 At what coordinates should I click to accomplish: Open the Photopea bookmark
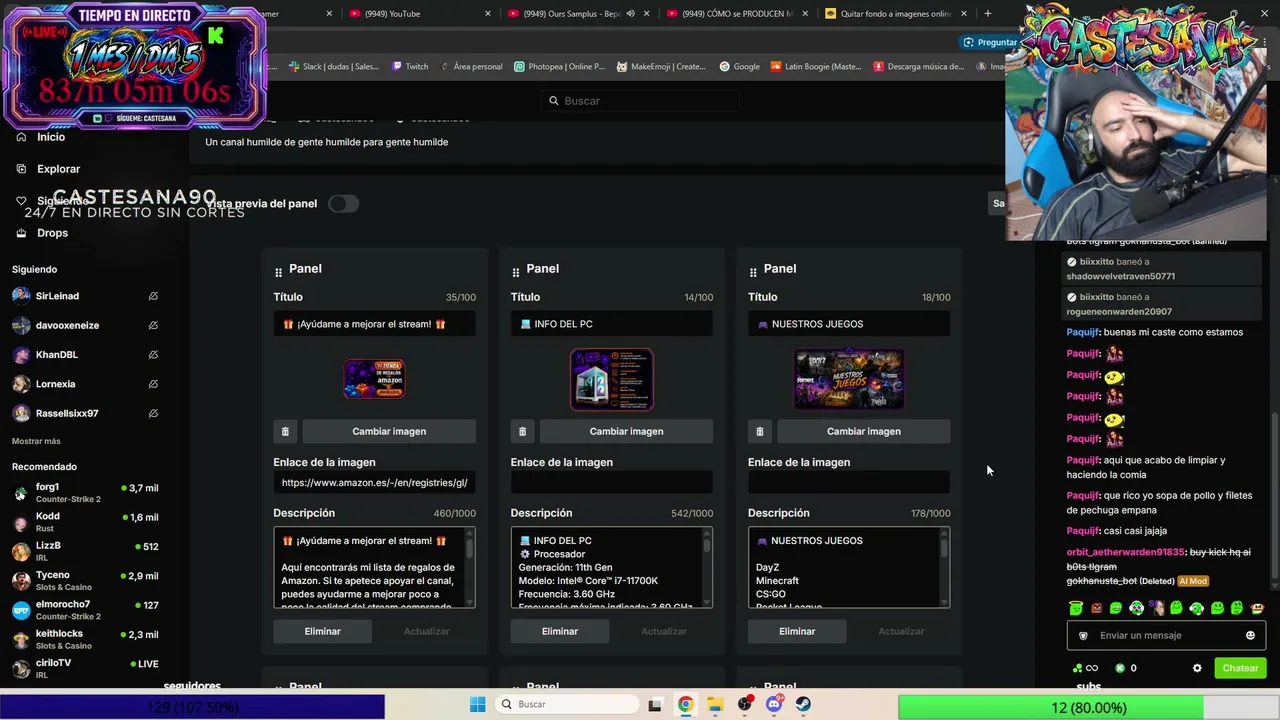click(x=560, y=67)
